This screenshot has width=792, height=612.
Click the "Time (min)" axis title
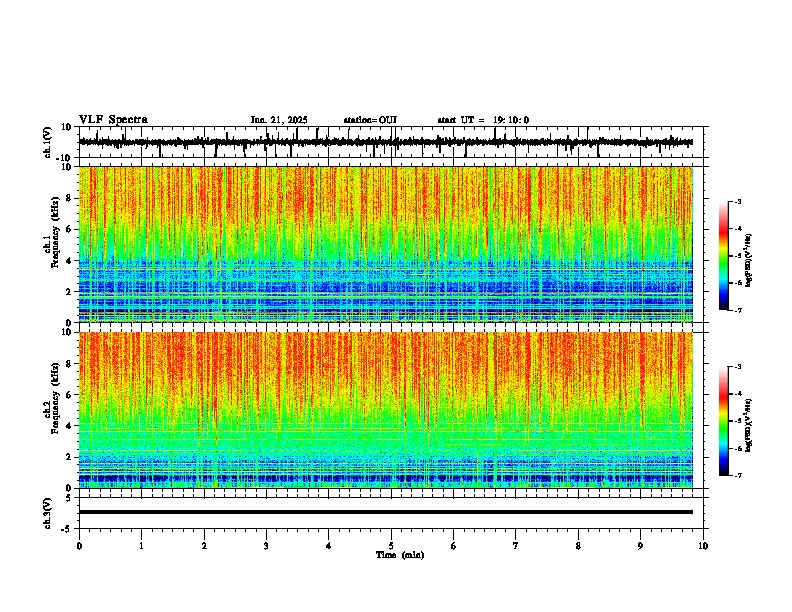coord(400,555)
